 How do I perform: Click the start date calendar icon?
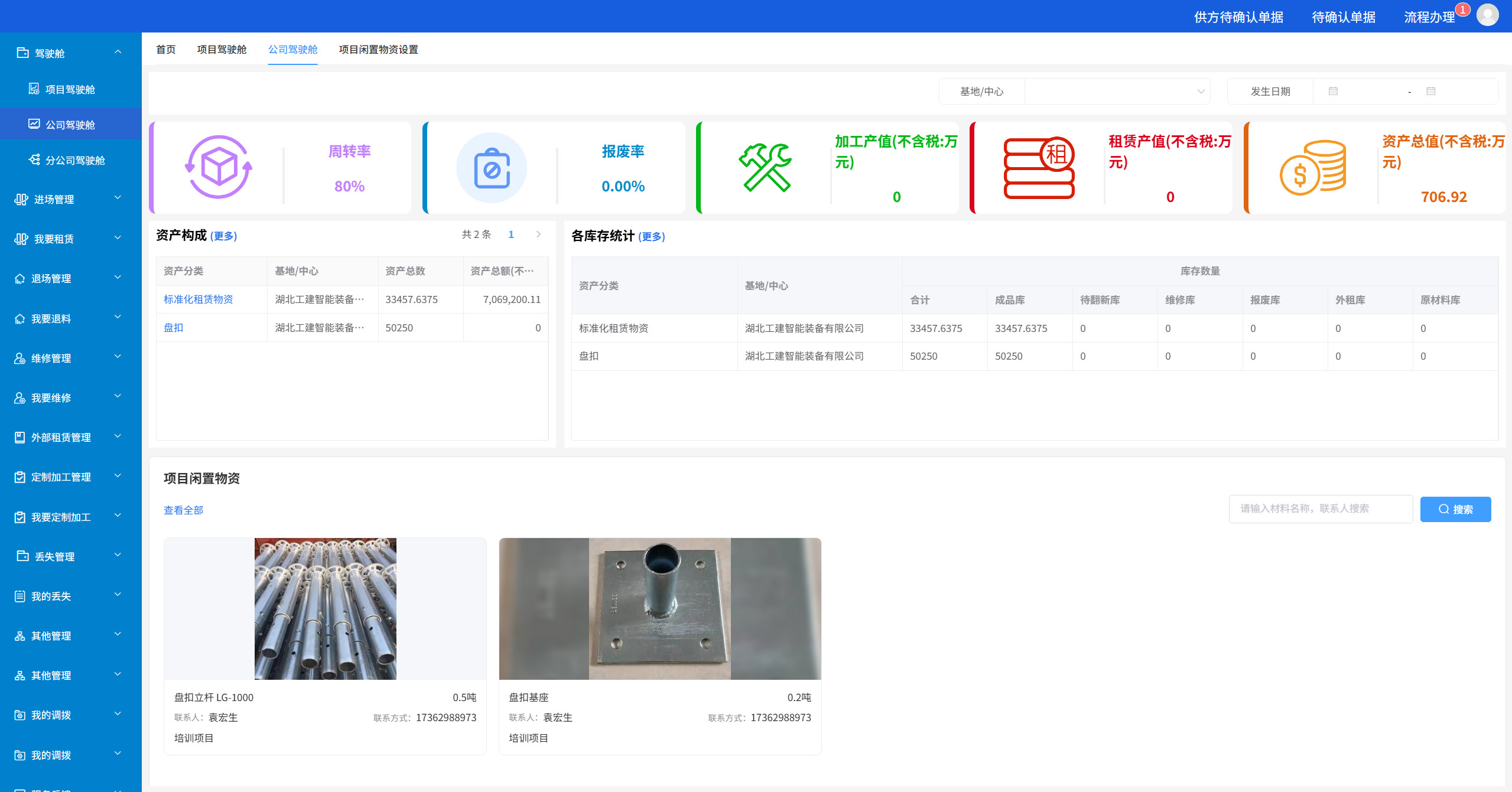pos(1333,92)
